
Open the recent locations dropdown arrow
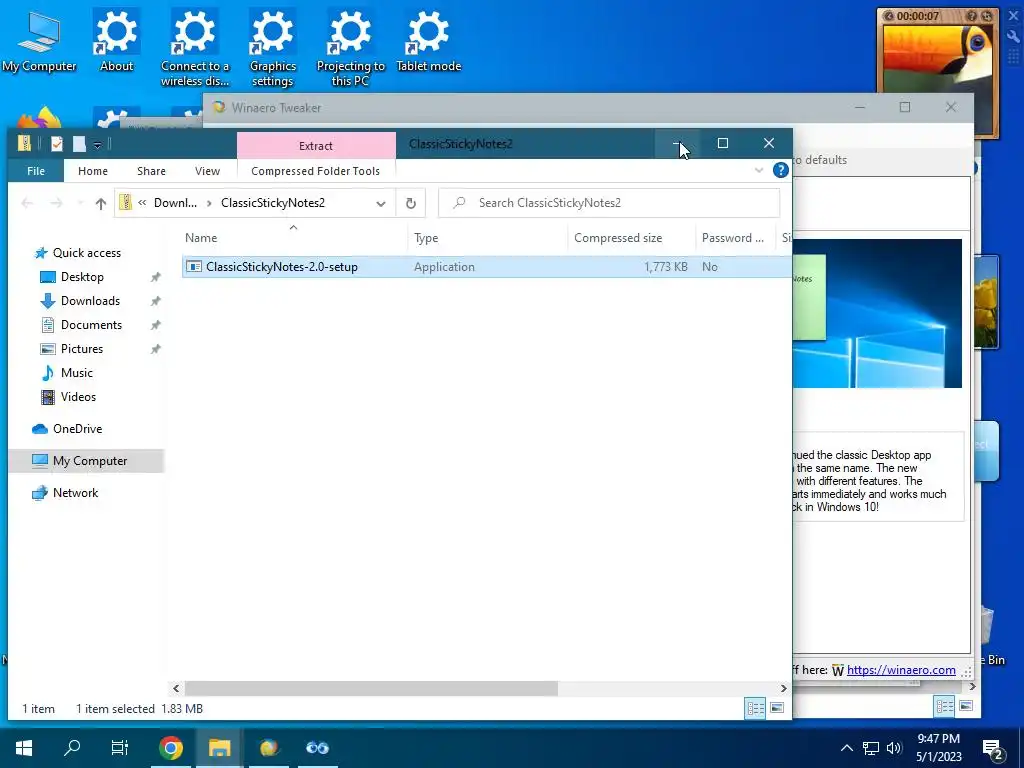click(80, 203)
